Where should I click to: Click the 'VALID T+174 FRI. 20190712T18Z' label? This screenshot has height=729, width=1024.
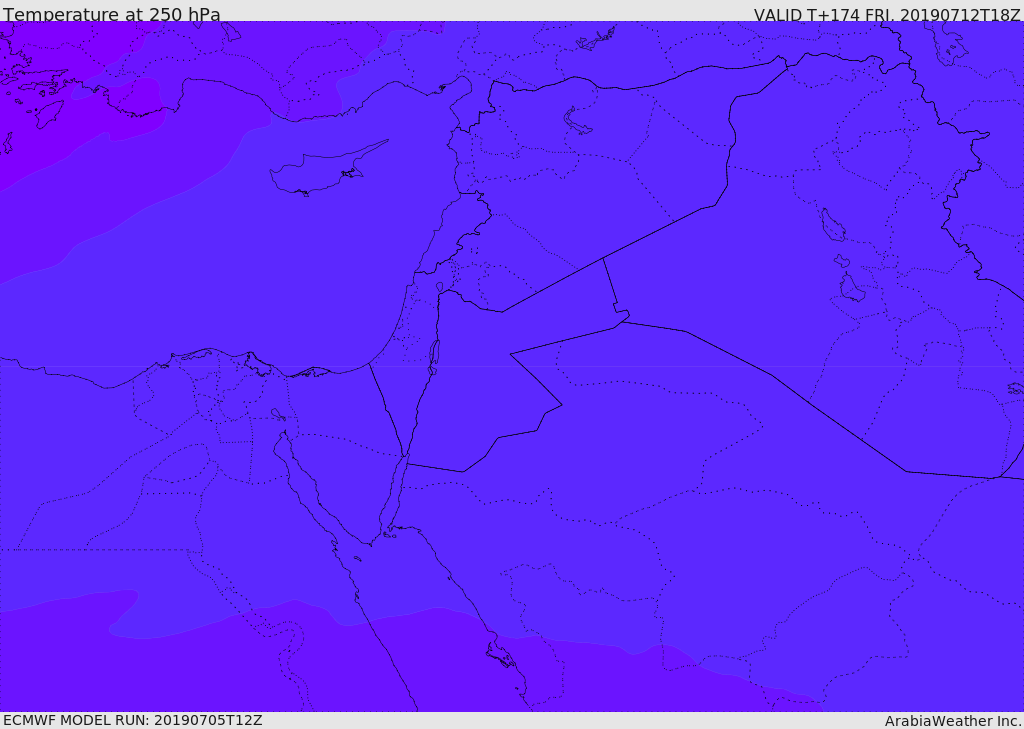coord(887,14)
